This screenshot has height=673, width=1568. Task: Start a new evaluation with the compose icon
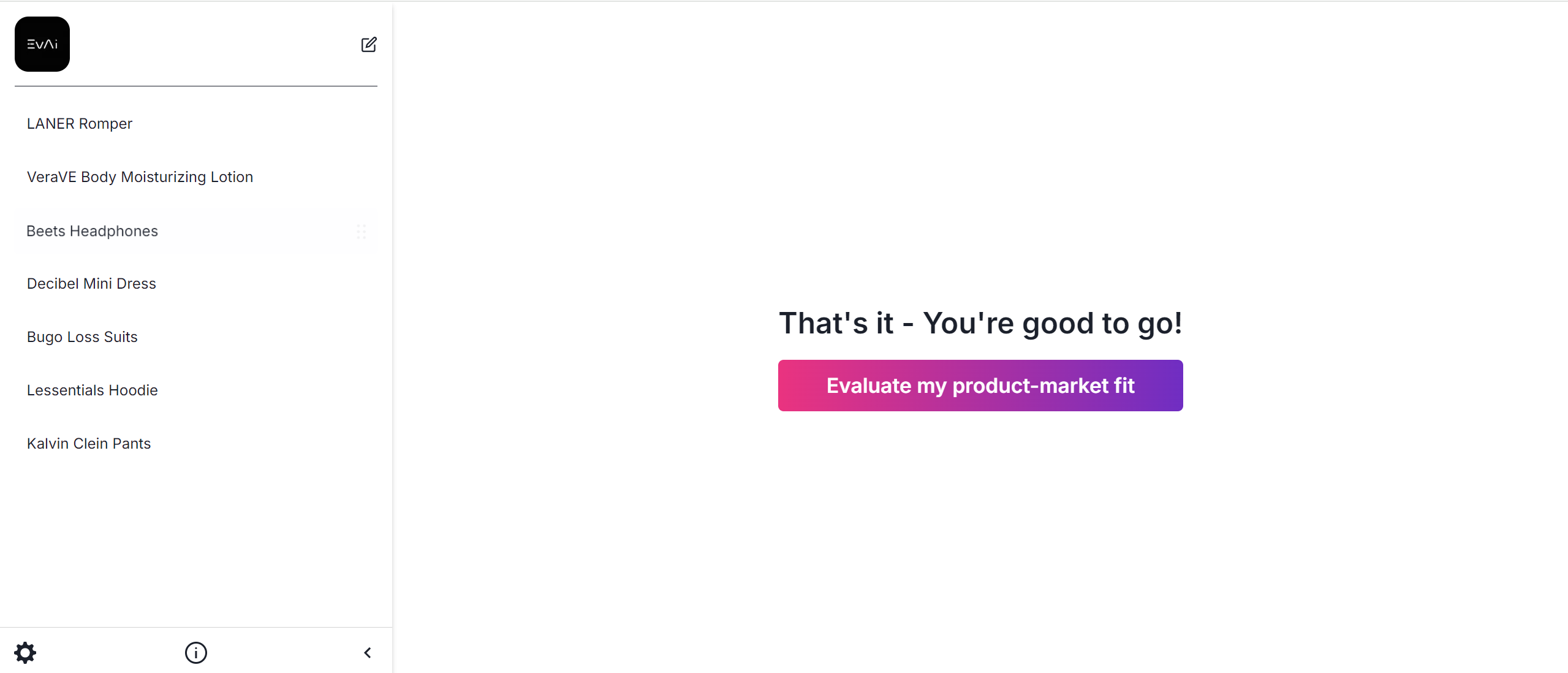(x=368, y=45)
